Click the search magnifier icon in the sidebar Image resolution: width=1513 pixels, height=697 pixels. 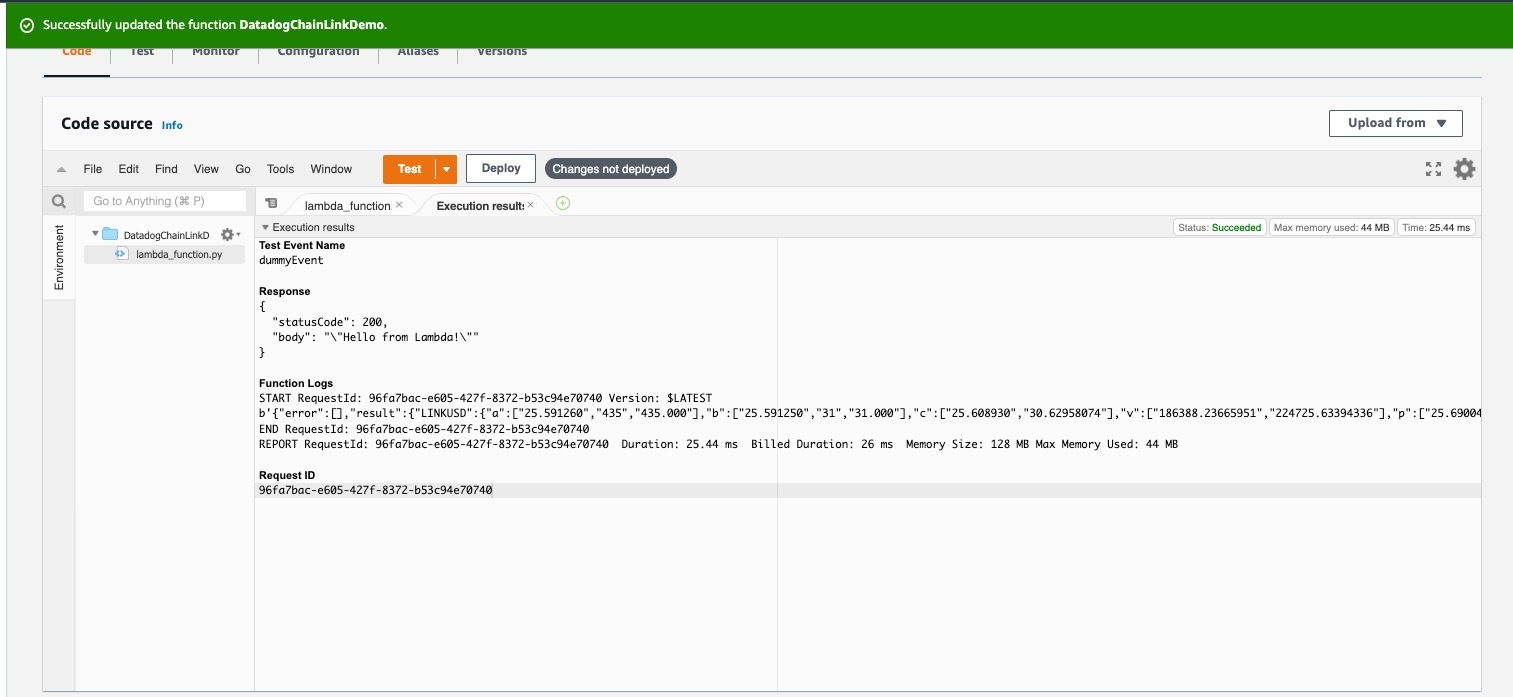(59, 201)
